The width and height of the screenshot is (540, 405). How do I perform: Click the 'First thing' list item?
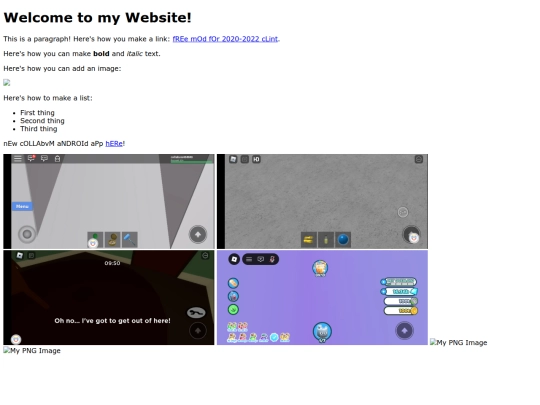(37, 113)
